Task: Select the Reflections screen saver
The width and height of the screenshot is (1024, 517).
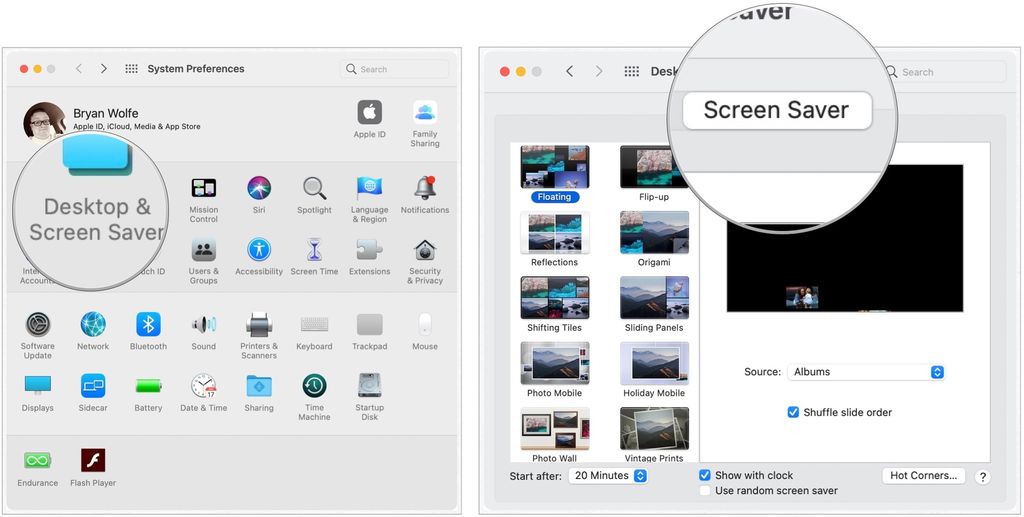Action: 554,232
